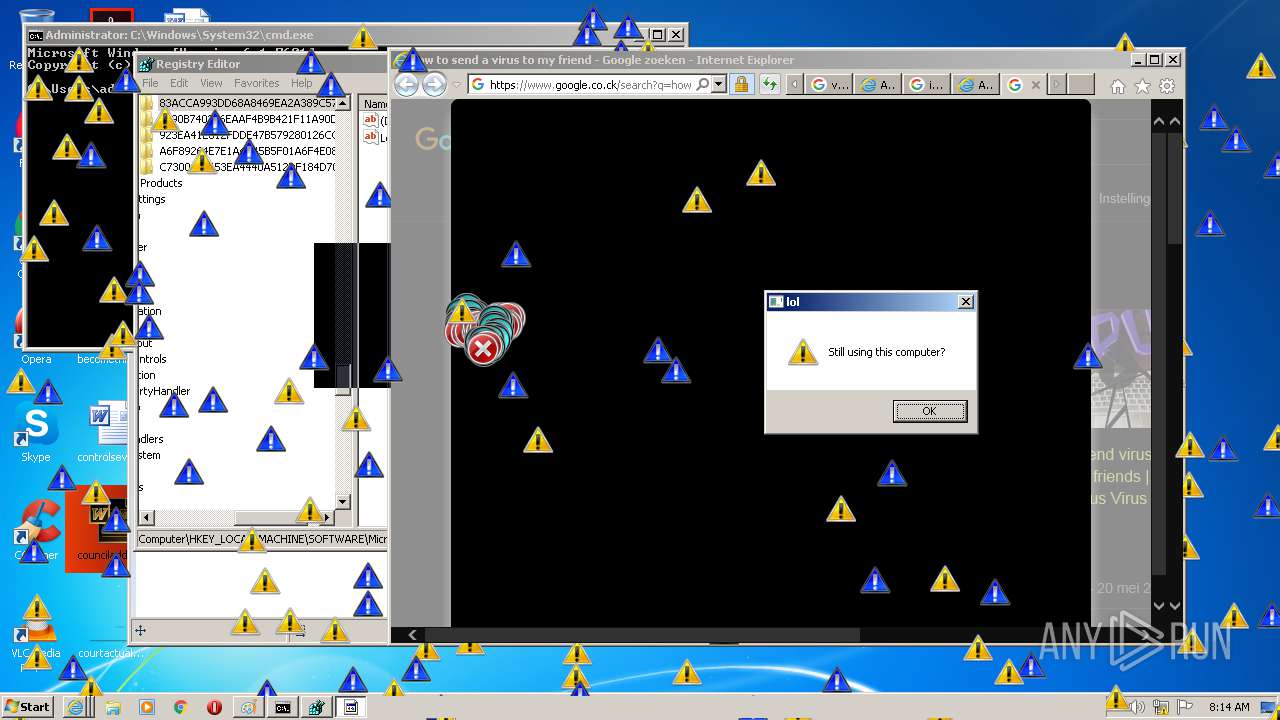Switch to the second IE 'A...' tab

click(975, 85)
